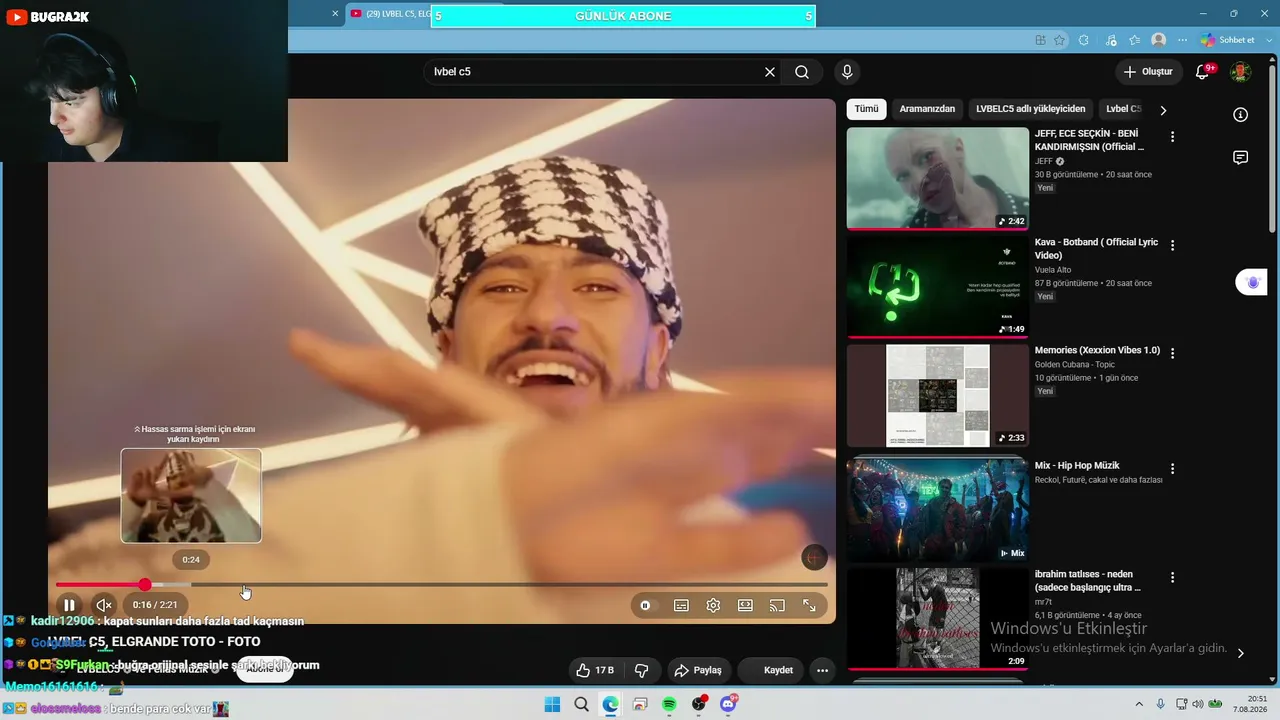The width and height of the screenshot is (1280, 720).
Task: Show hidden system tray icons
Action: coord(1138,704)
